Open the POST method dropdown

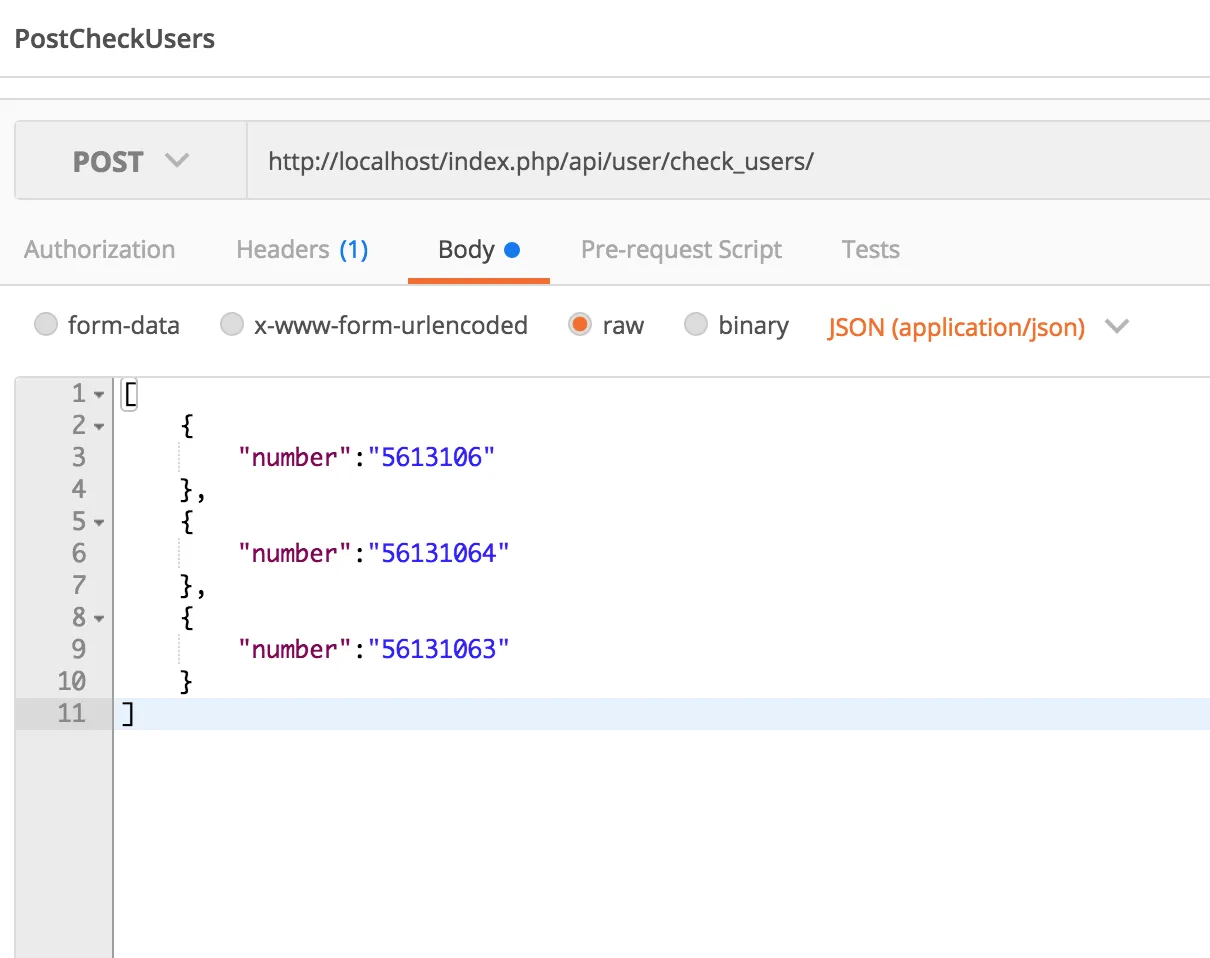(130, 162)
